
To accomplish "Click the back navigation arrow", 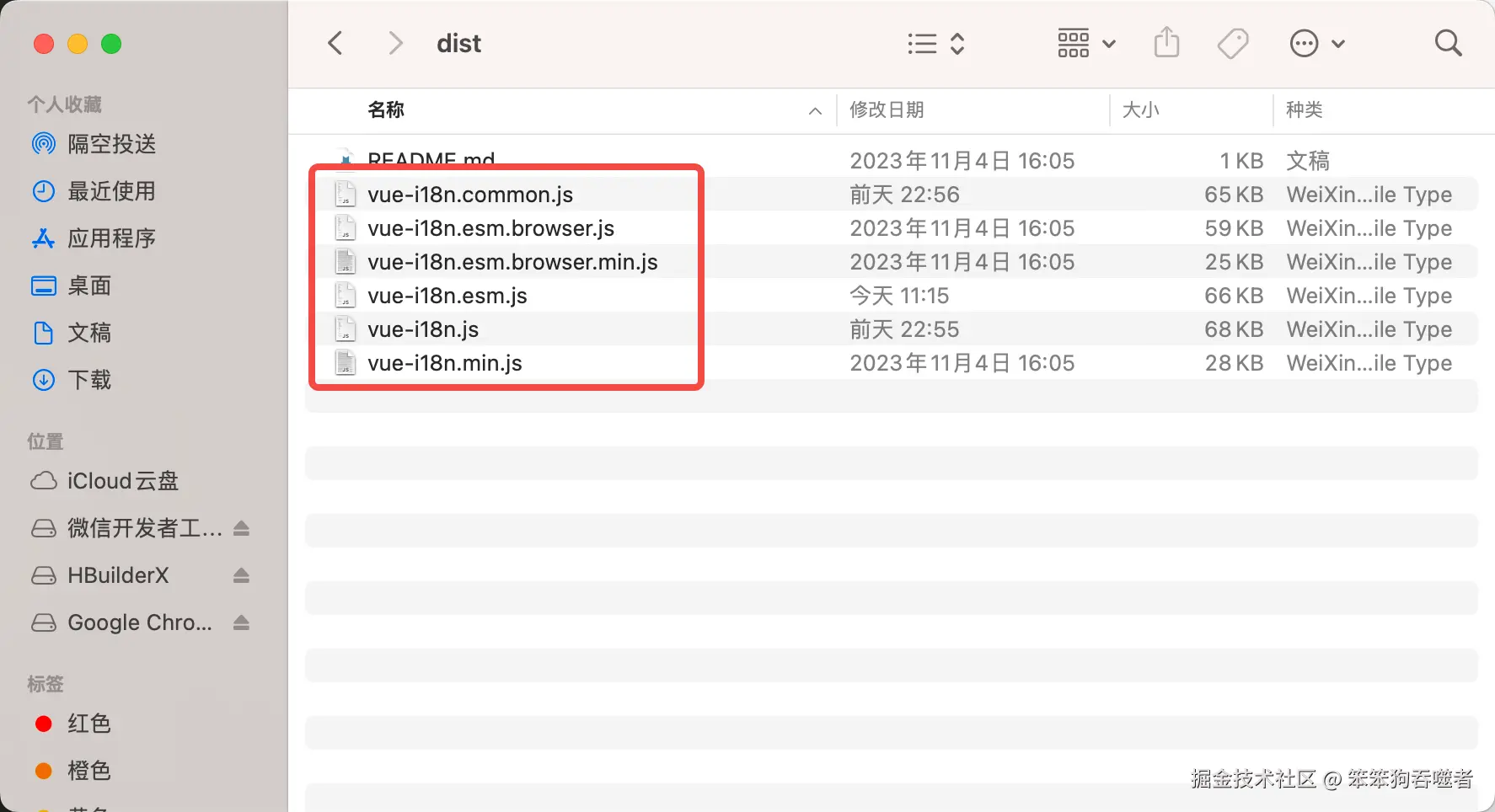I will point(335,43).
